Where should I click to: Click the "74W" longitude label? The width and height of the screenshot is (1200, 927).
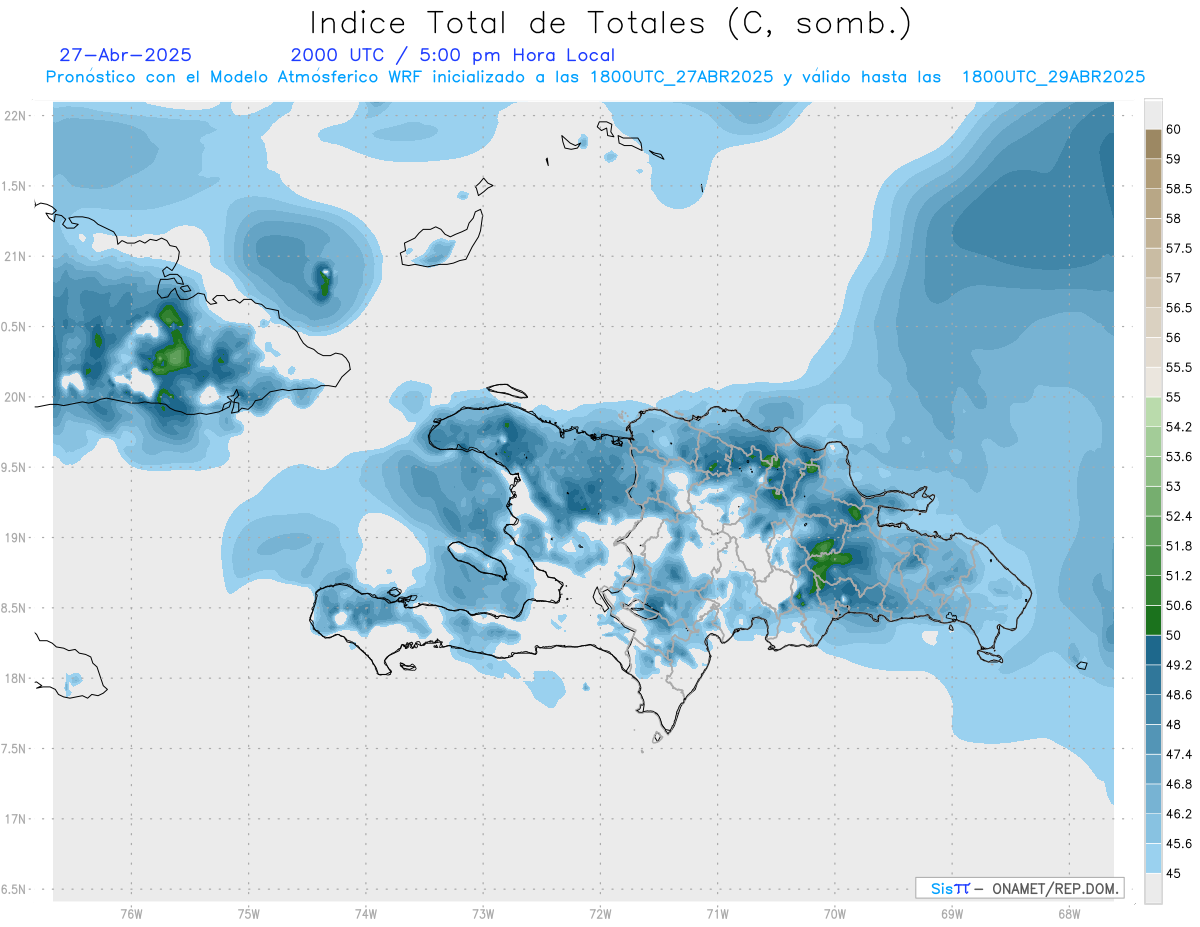pos(365,914)
